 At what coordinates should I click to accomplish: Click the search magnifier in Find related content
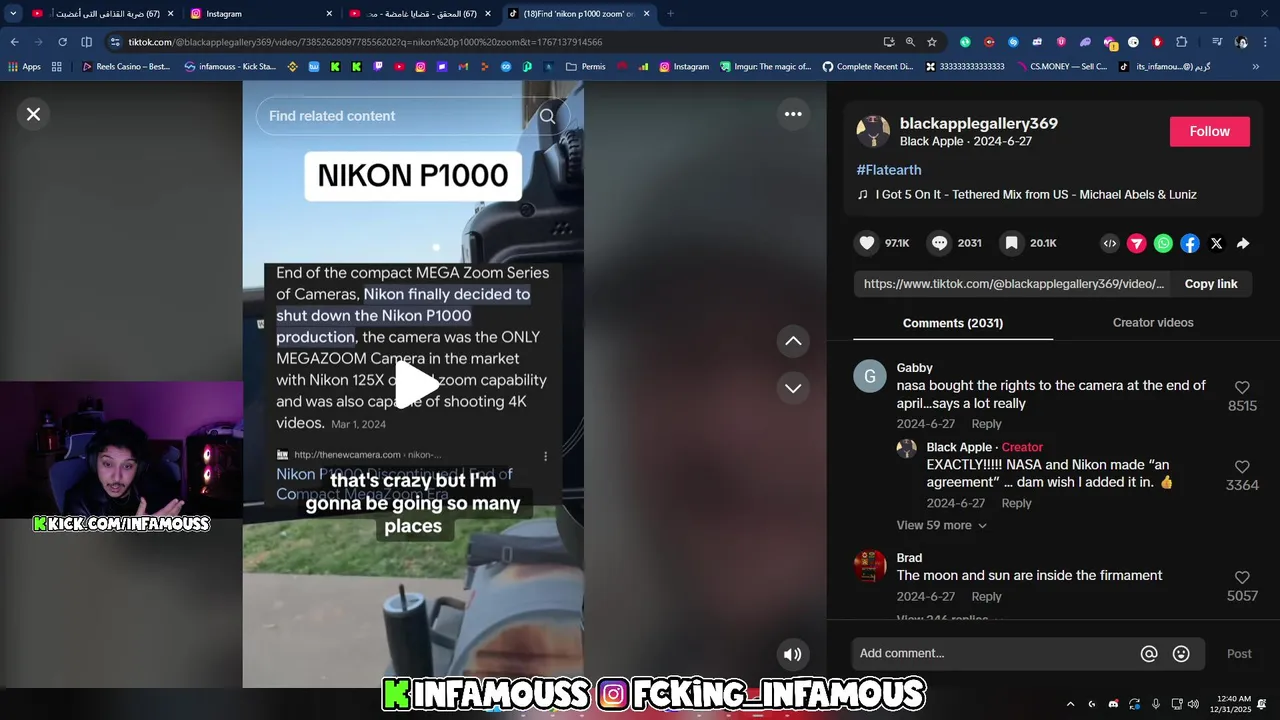tap(547, 116)
